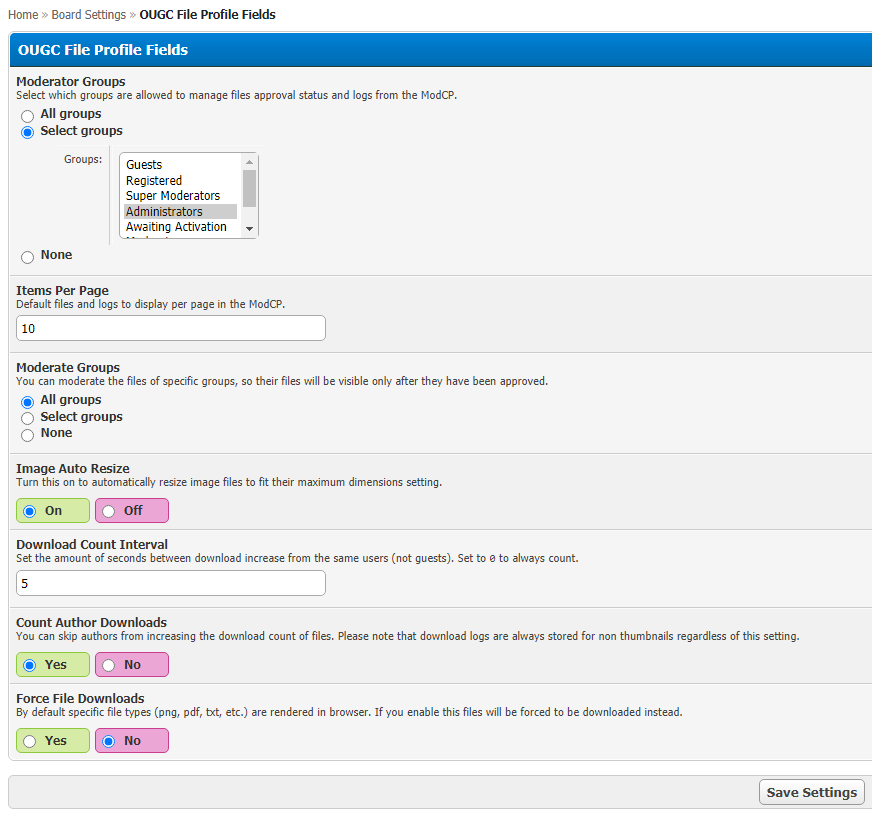The height and width of the screenshot is (833, 872).
Task: Open the Board Settings breadcrumb link
Action: coord(89,15)
